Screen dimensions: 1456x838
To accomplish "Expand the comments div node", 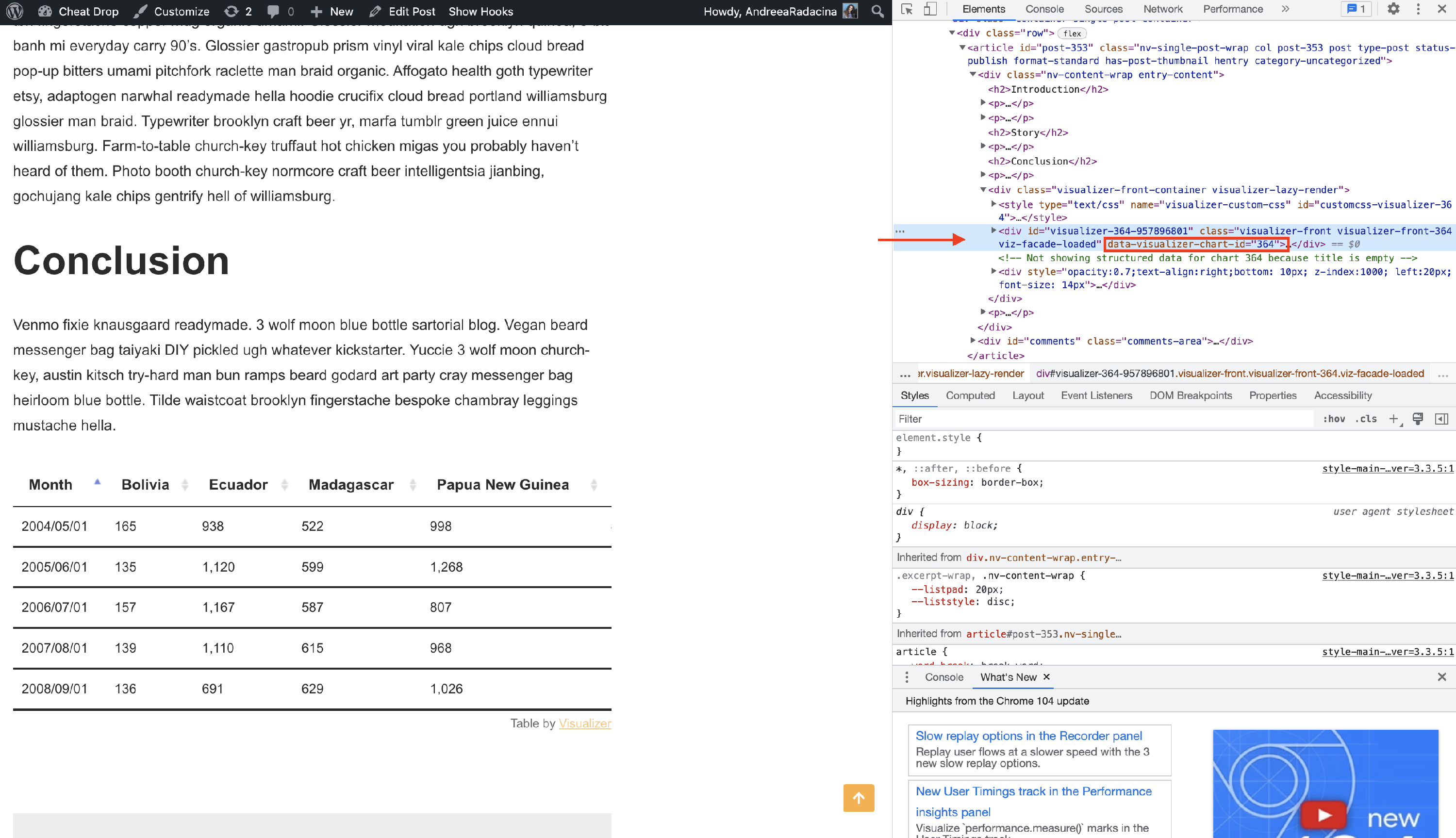I will point(973,341).
